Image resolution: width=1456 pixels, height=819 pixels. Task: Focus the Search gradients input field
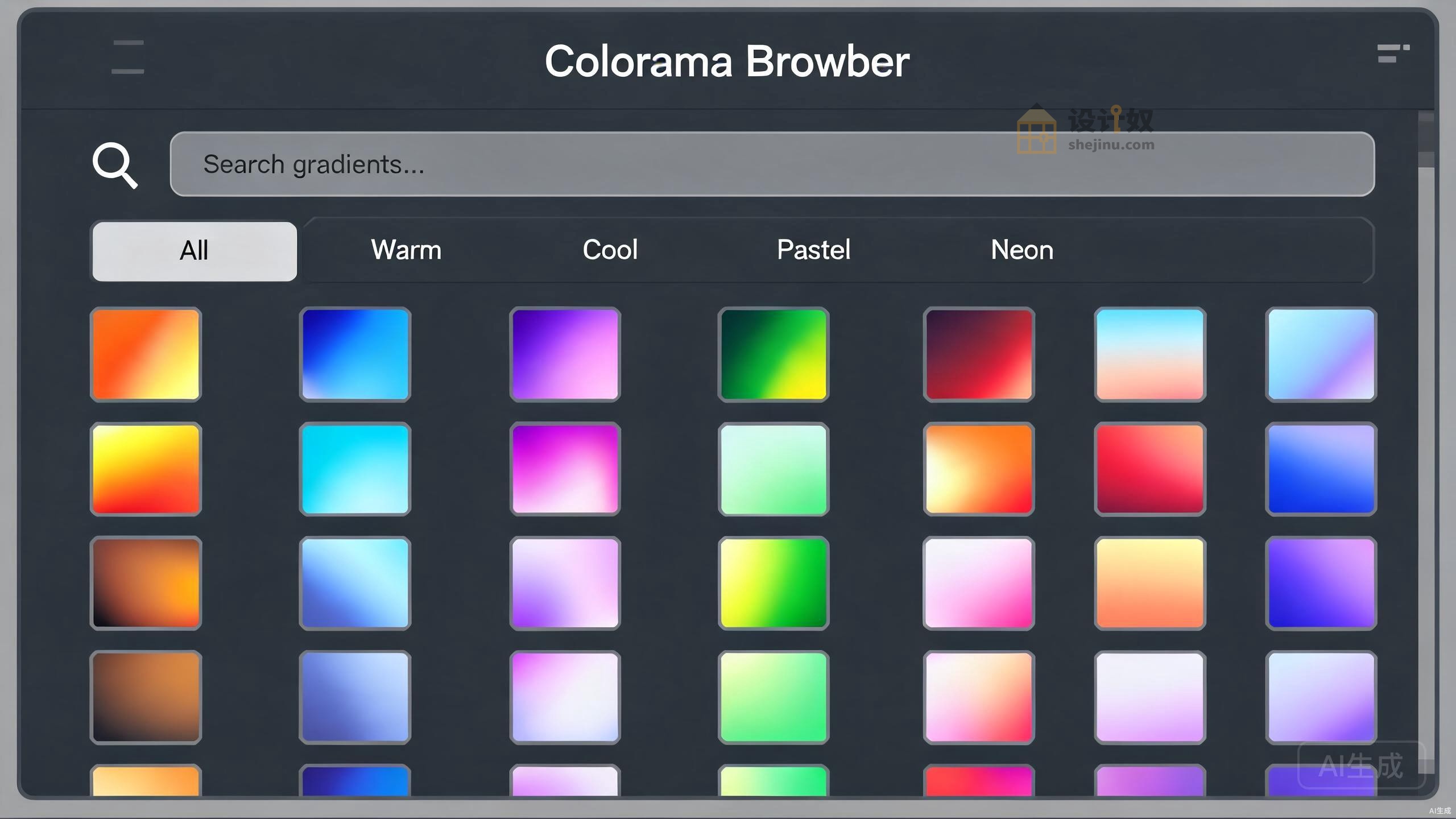772,164
